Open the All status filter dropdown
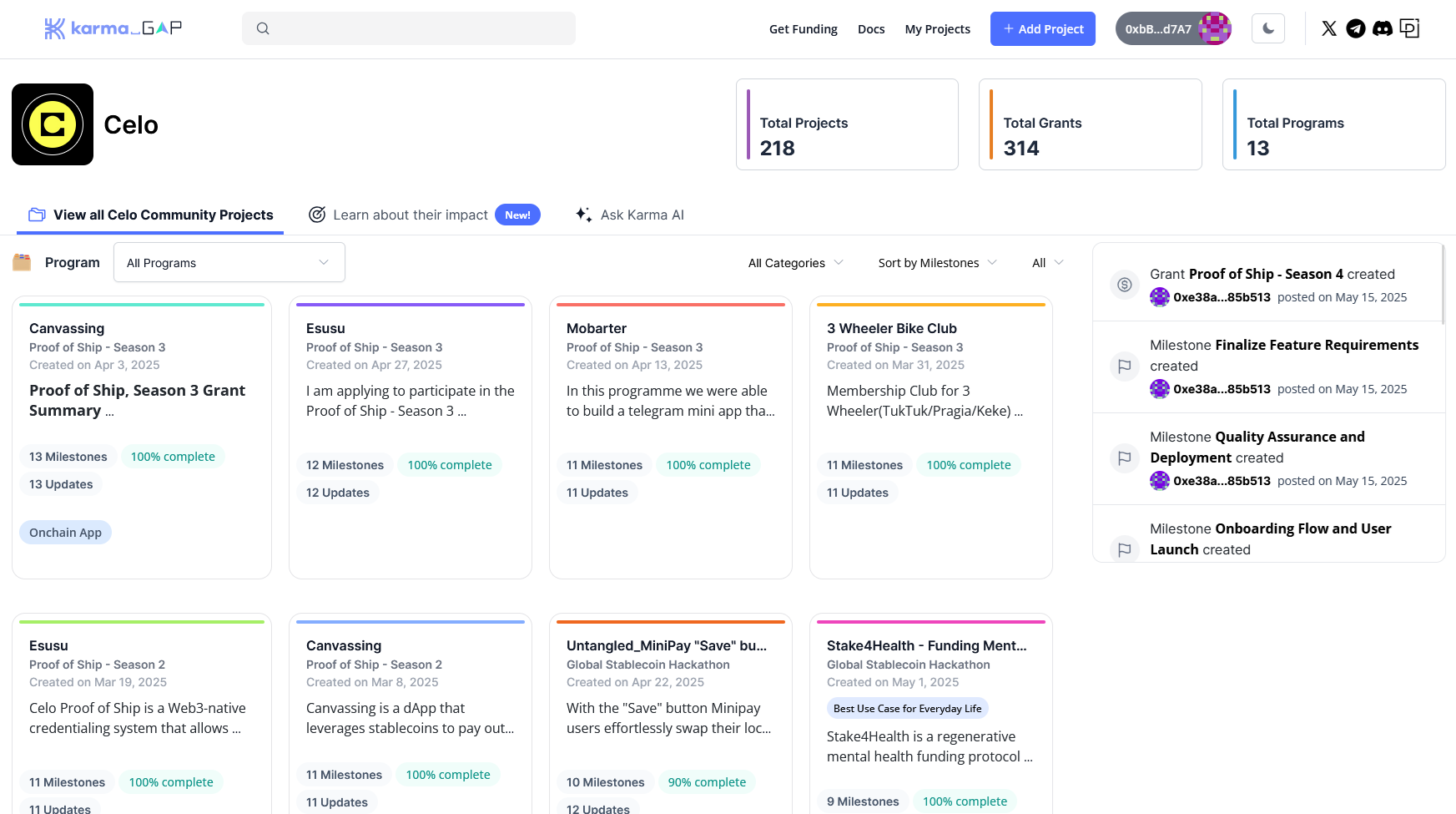The height and width of the screenshot is (814, 1456). pos(1047,262)
